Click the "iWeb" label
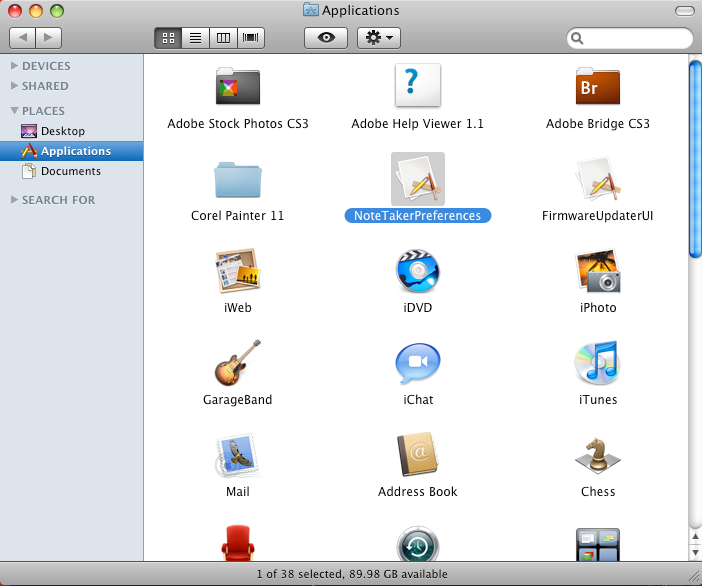 coord(238,308)
